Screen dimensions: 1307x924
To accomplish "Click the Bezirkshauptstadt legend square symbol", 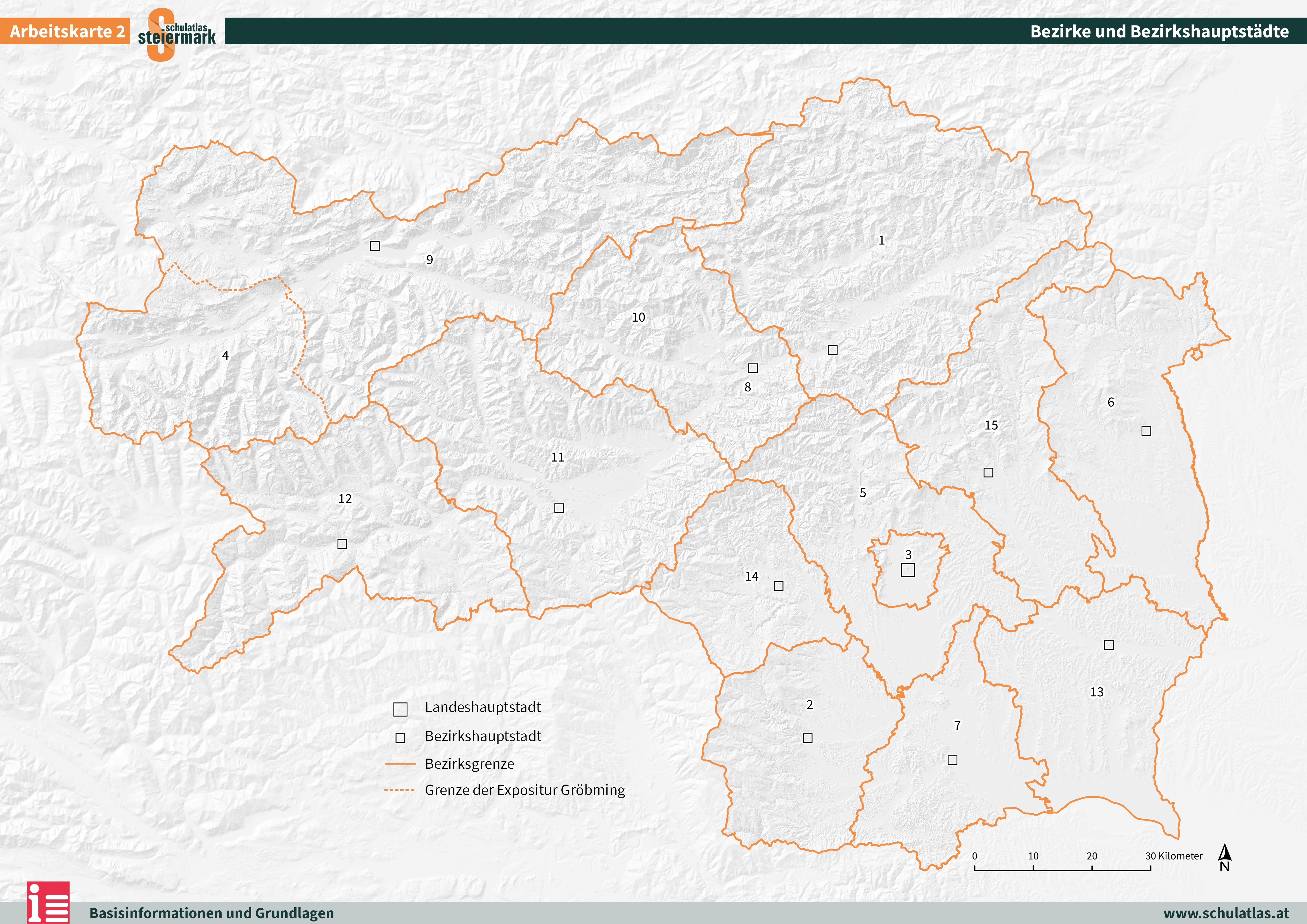I will point(400,738).
